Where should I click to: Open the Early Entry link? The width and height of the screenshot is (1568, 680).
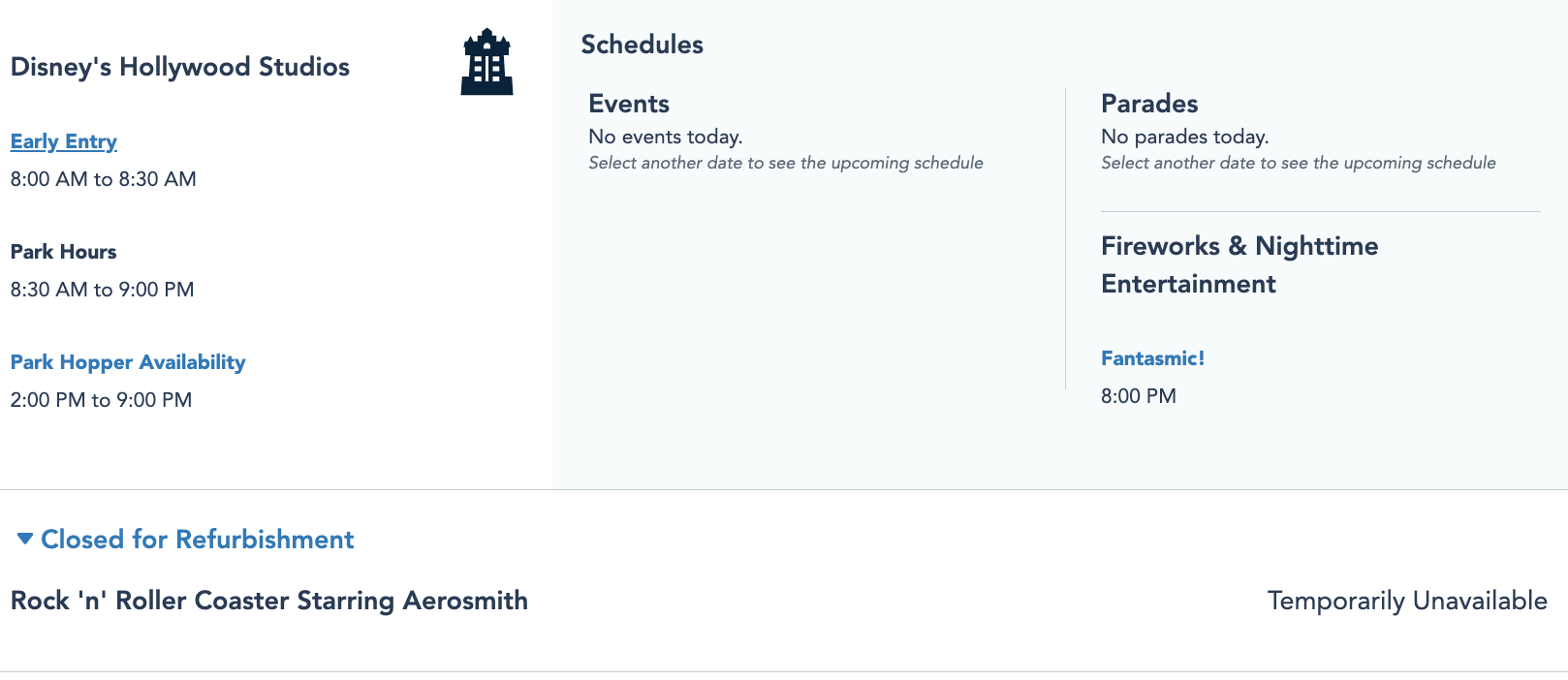64,141
